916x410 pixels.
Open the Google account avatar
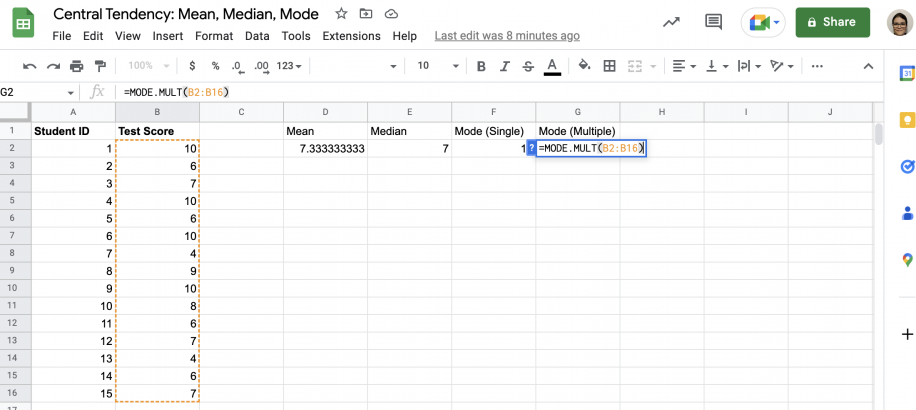pos(900,23)
